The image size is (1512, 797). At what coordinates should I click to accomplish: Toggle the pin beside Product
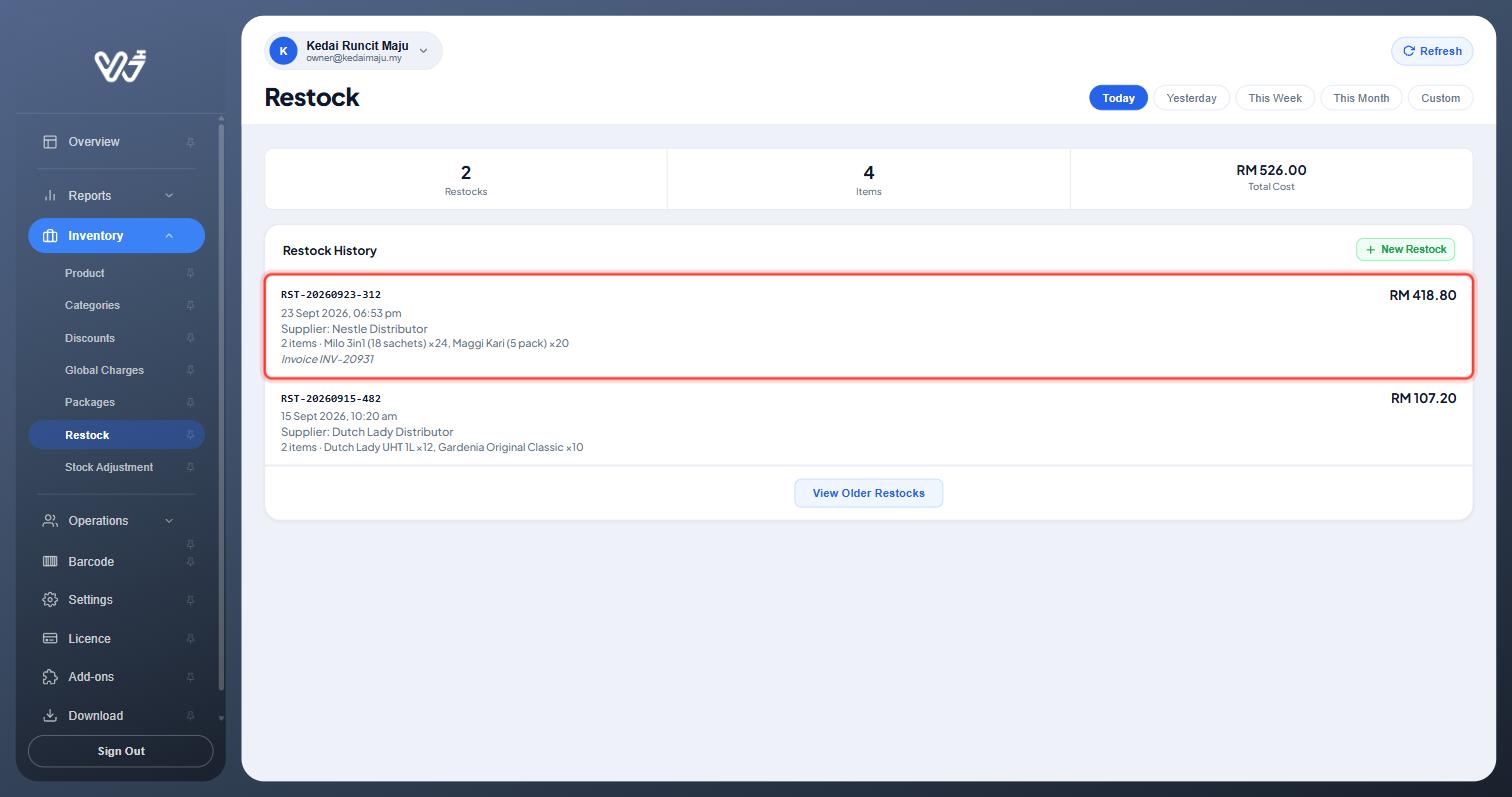pos(190,273)
